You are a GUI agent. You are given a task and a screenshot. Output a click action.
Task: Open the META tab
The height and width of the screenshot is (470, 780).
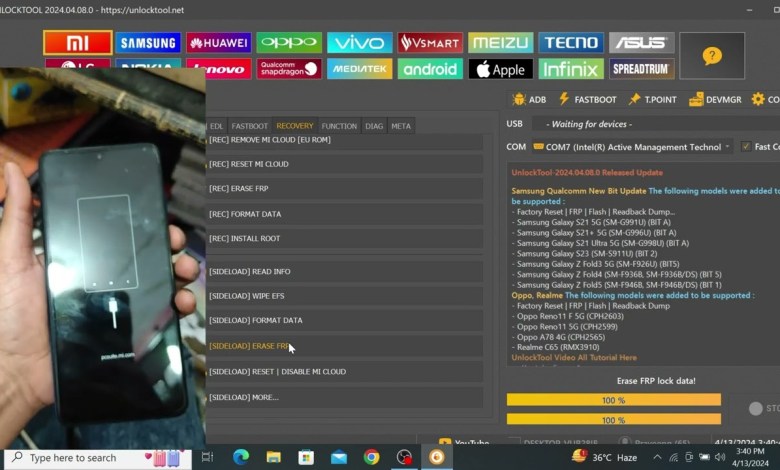point(401,126)
